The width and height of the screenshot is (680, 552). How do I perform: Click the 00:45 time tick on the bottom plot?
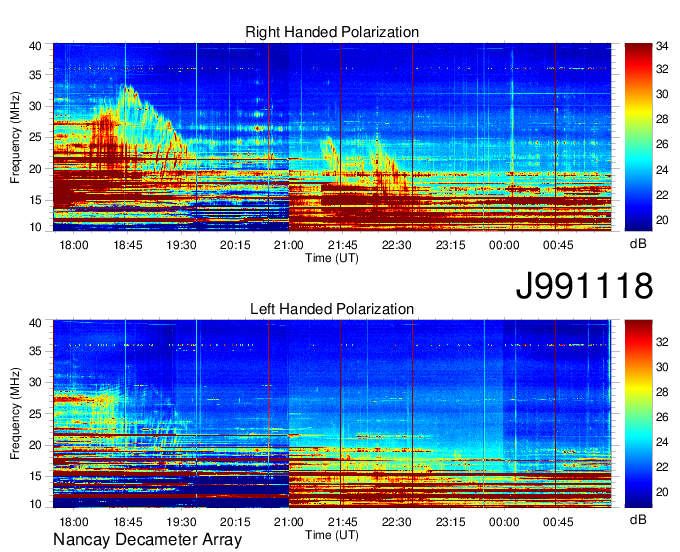point(558,522)
